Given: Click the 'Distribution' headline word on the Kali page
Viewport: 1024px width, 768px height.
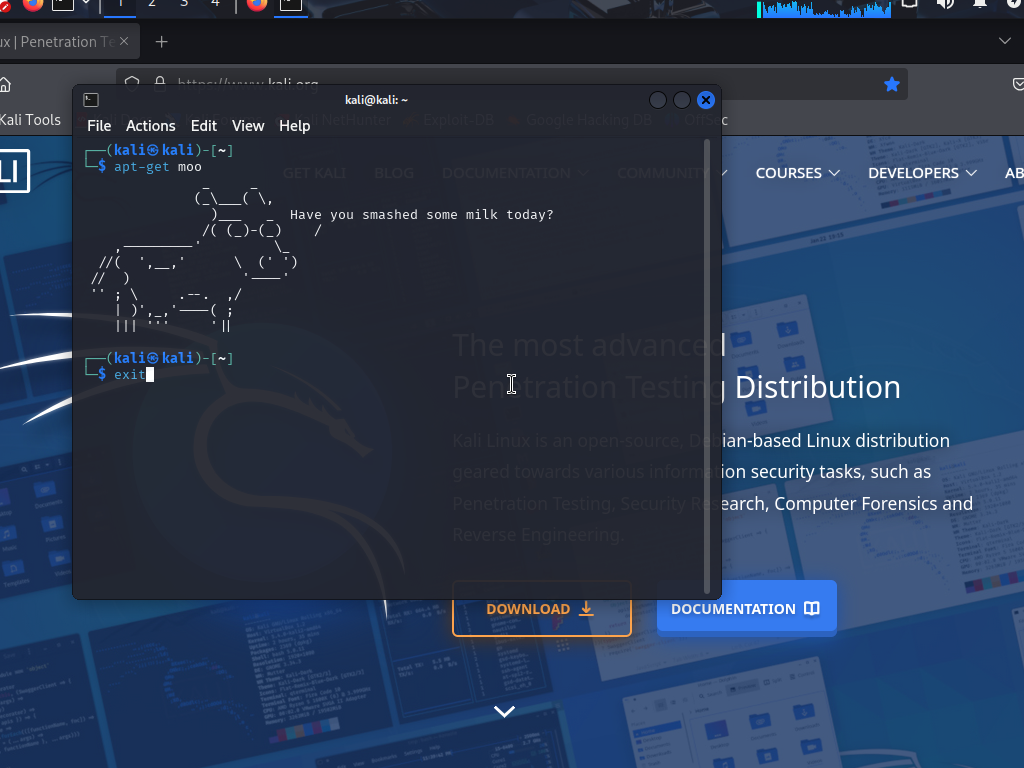Looking at the screenshot, I should pyautogui.click(x=818, y=387).
